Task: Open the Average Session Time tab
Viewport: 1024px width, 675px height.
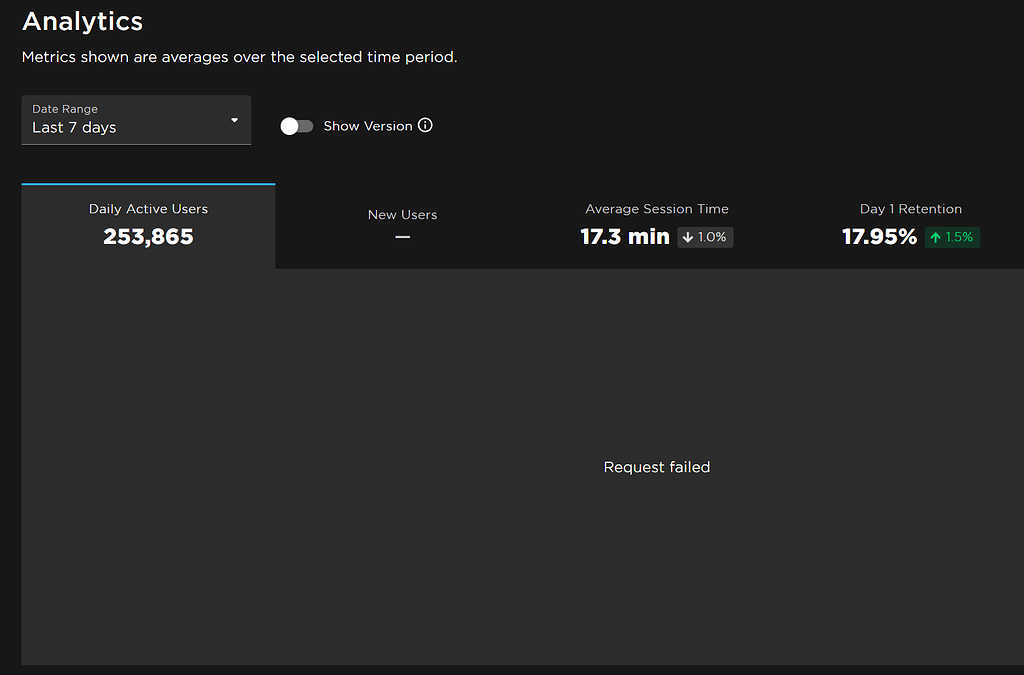Action: (656, 226)
